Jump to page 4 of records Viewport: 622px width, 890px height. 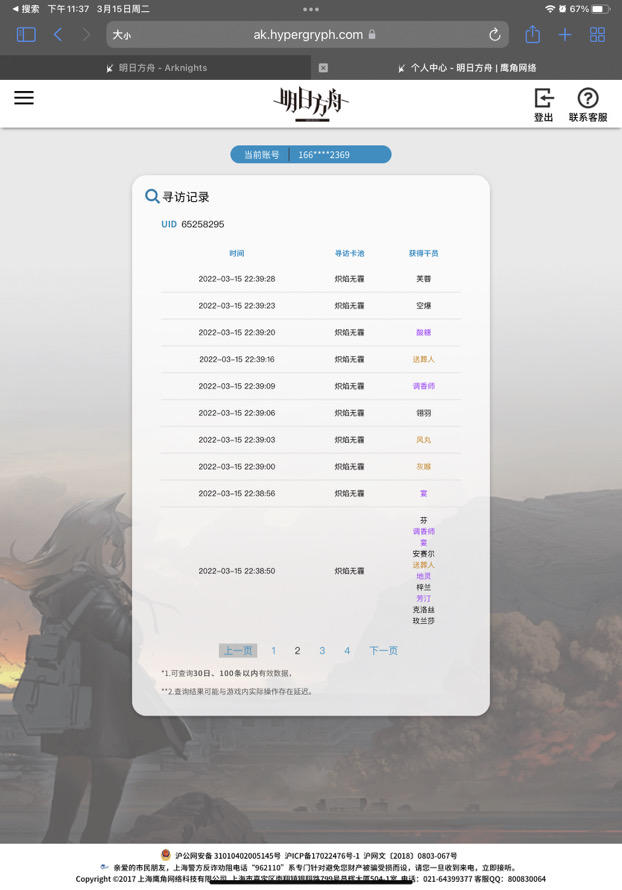click(x=347, y=650)
